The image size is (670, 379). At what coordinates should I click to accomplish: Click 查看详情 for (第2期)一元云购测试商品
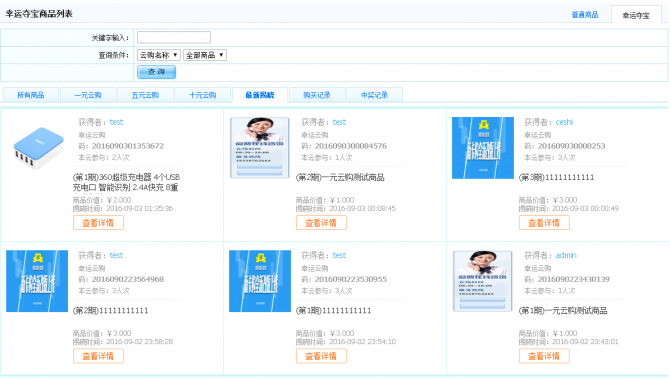tap(321, 223)
